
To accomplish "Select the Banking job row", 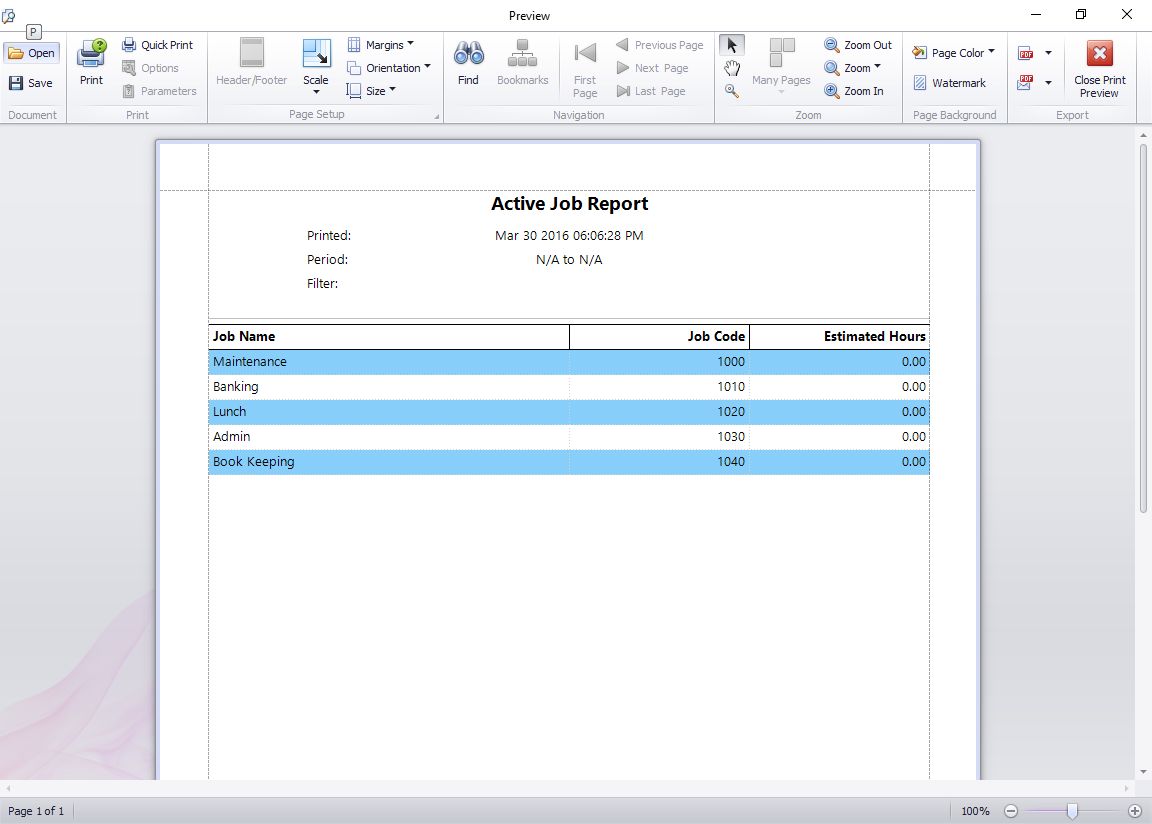I will (x=569, y=386).
